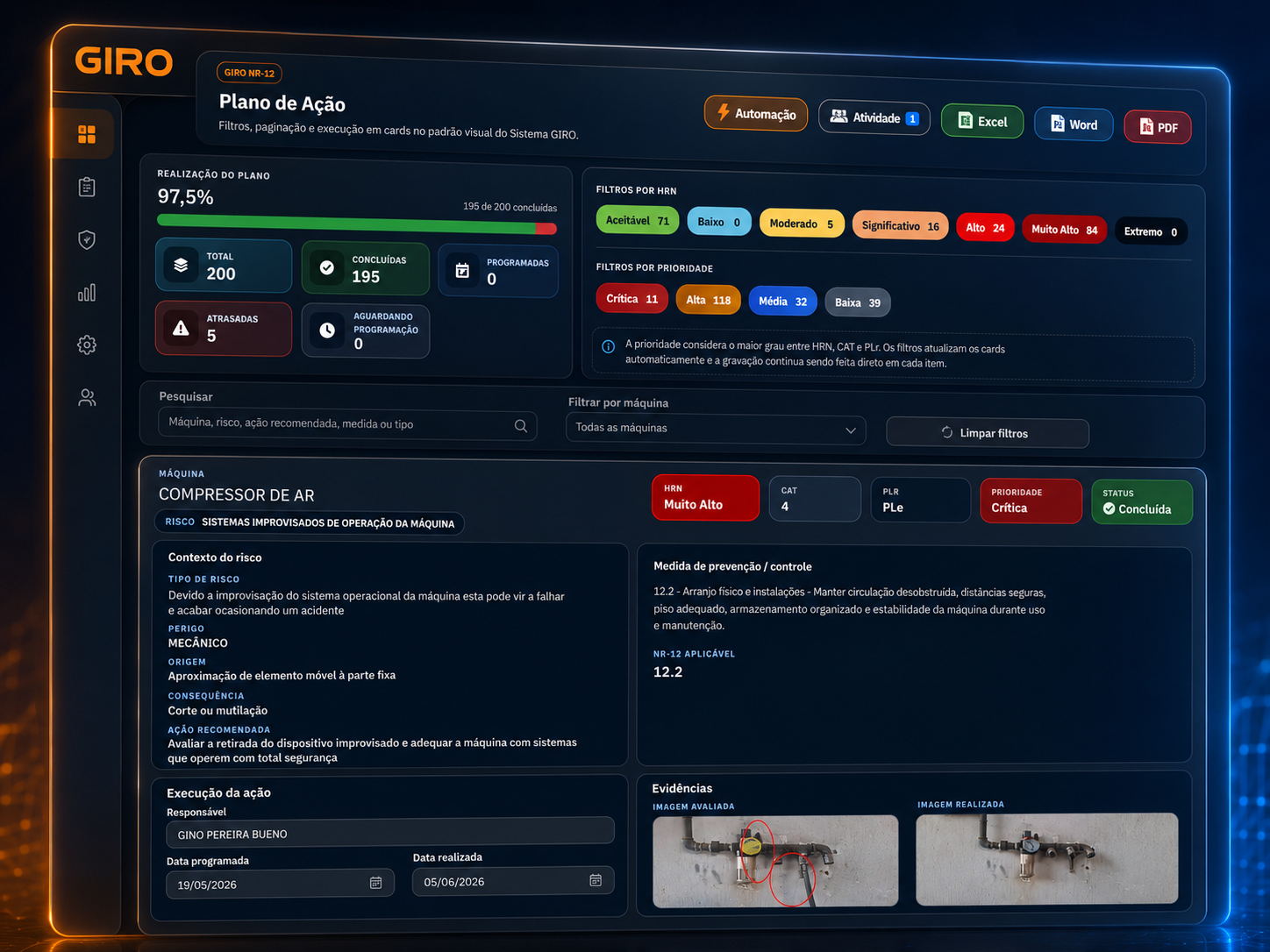Click the Responsável field Gino Pereira Bueno
Image resolution: width=1270 pixels, height=952 pixels.
tap(390, 832)
